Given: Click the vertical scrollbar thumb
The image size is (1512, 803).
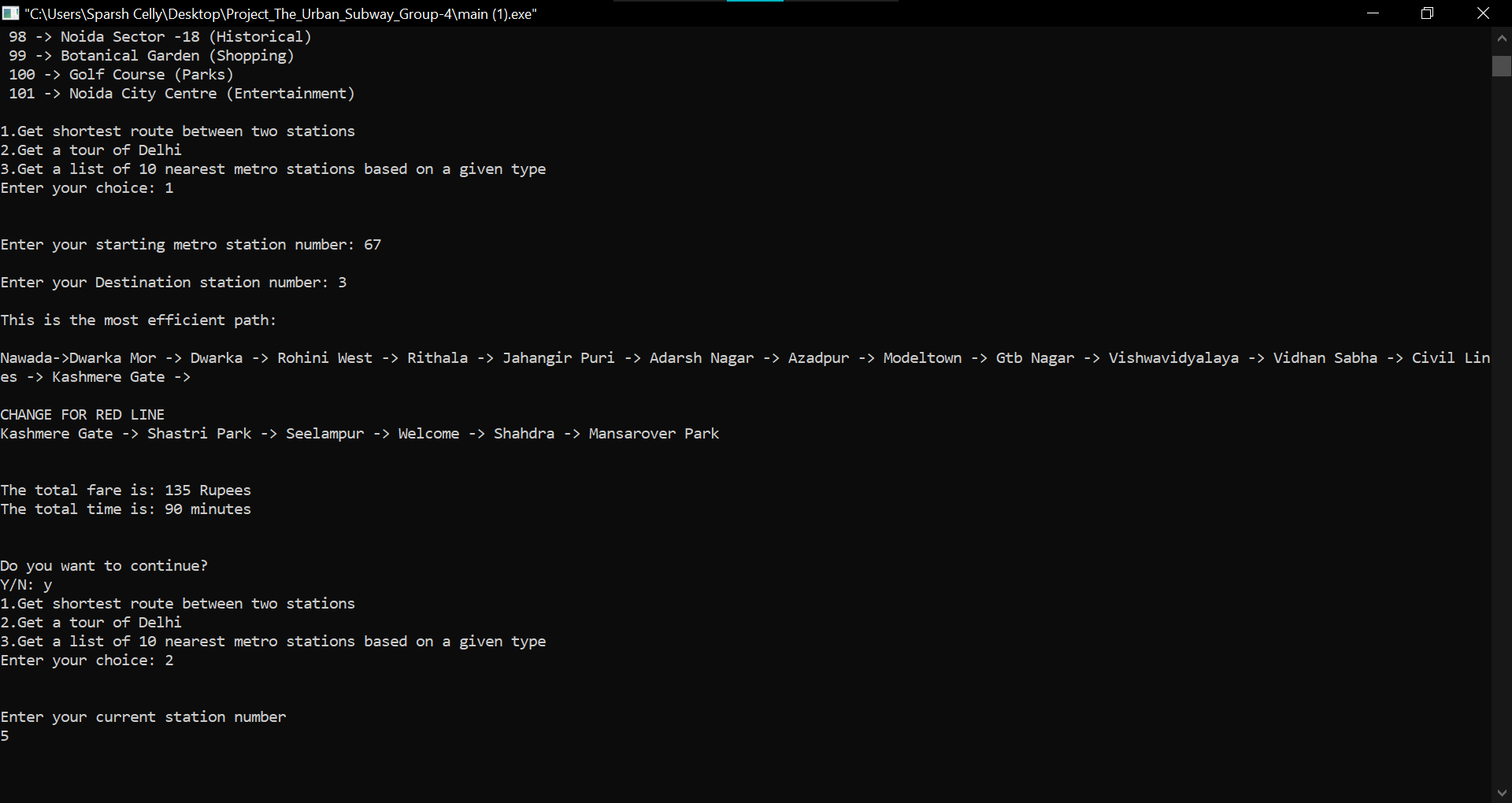Looking at the screenshot, I should (1502, 66).
